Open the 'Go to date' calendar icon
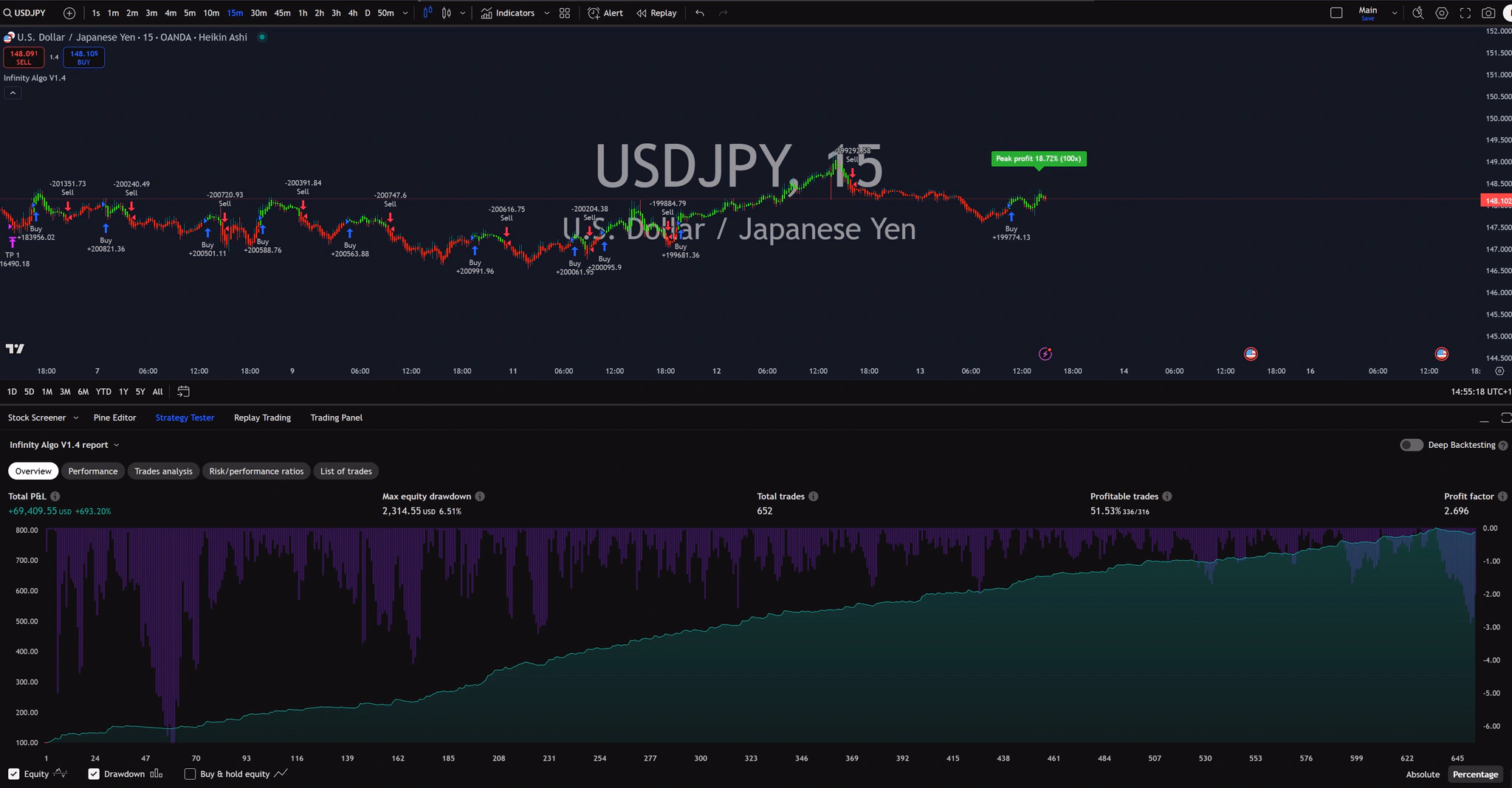Screen dimensions: 1512x788 click(x=183, y=392)
